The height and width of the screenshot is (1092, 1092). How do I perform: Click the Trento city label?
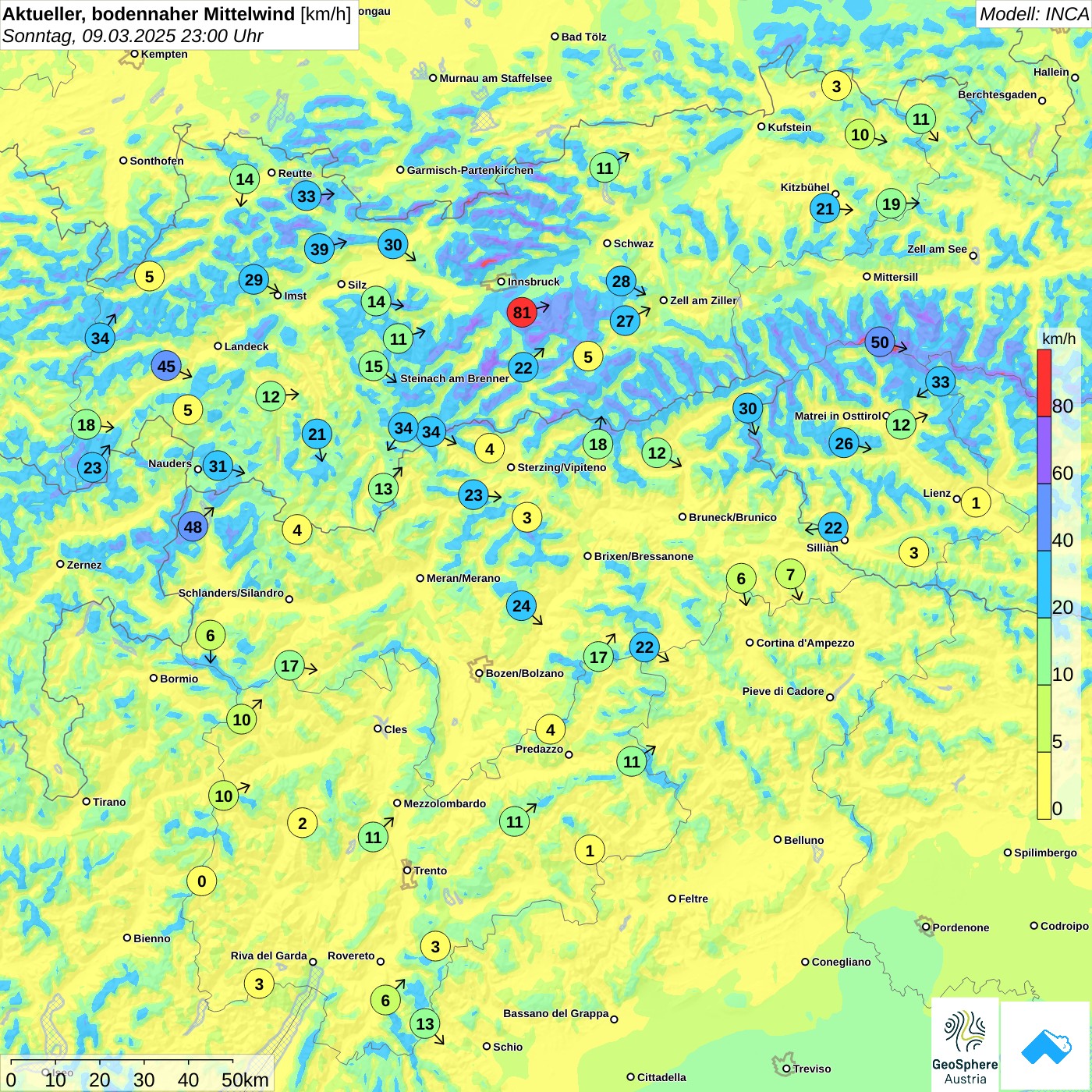[x=431, y=870]
